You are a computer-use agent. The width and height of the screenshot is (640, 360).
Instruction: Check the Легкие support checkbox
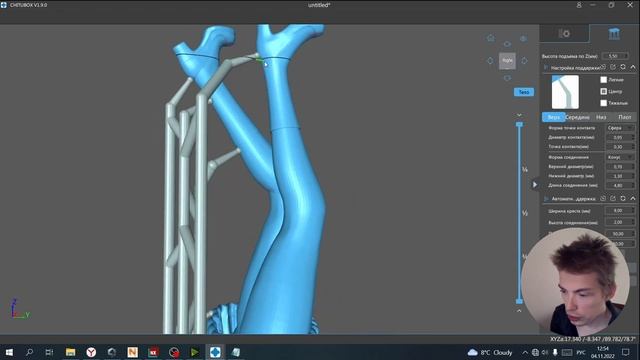604,80
